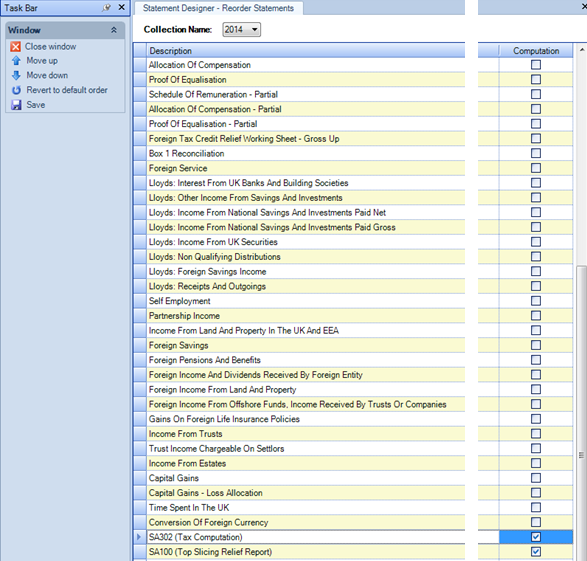The height and width of the screenshot is (561, 587).
Task: Tick Computation checkbox for Income From Trusts
Action: pyautogui.click(x=536, y=434)
